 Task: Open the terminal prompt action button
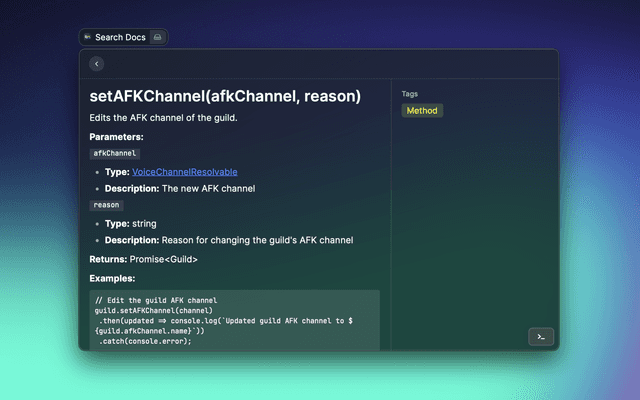tap(540, 337)
